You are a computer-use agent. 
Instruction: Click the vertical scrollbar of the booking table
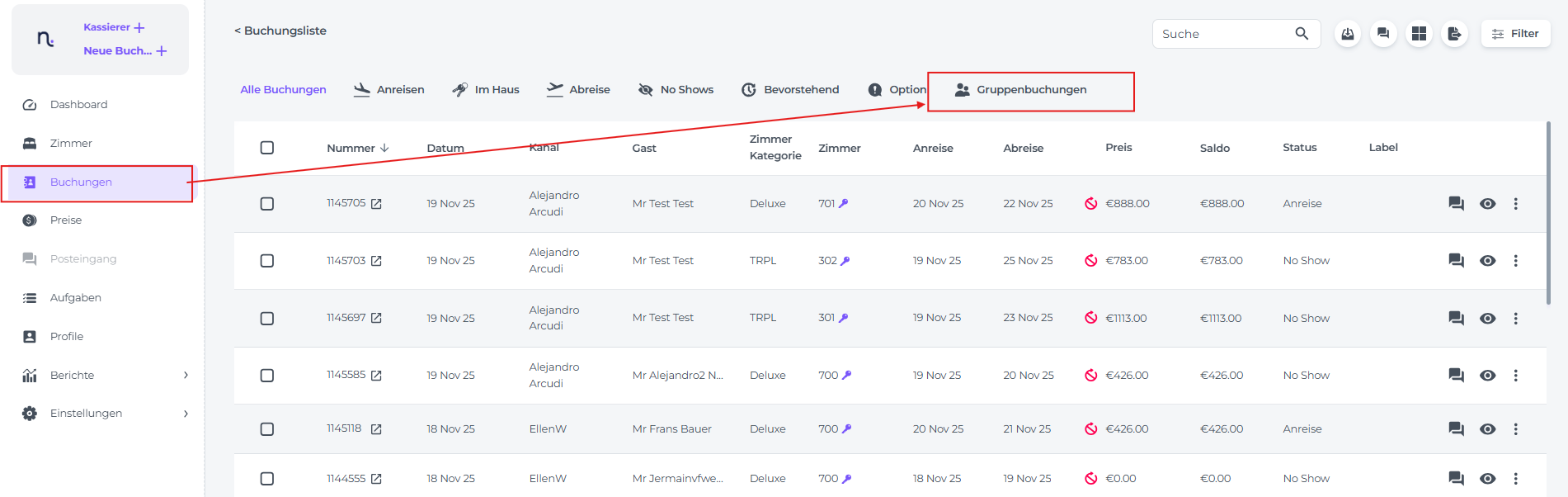[1547, 215]
